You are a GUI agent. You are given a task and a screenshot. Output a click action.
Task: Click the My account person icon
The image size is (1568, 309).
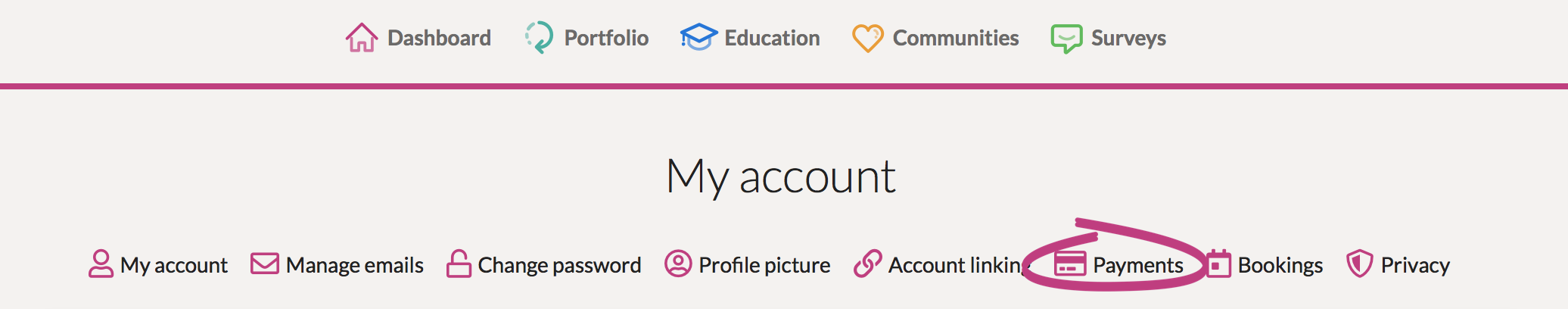click(101, 264)
